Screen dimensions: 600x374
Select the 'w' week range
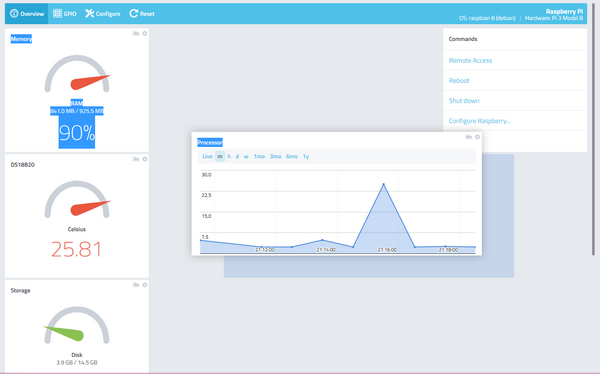point(246,156)
